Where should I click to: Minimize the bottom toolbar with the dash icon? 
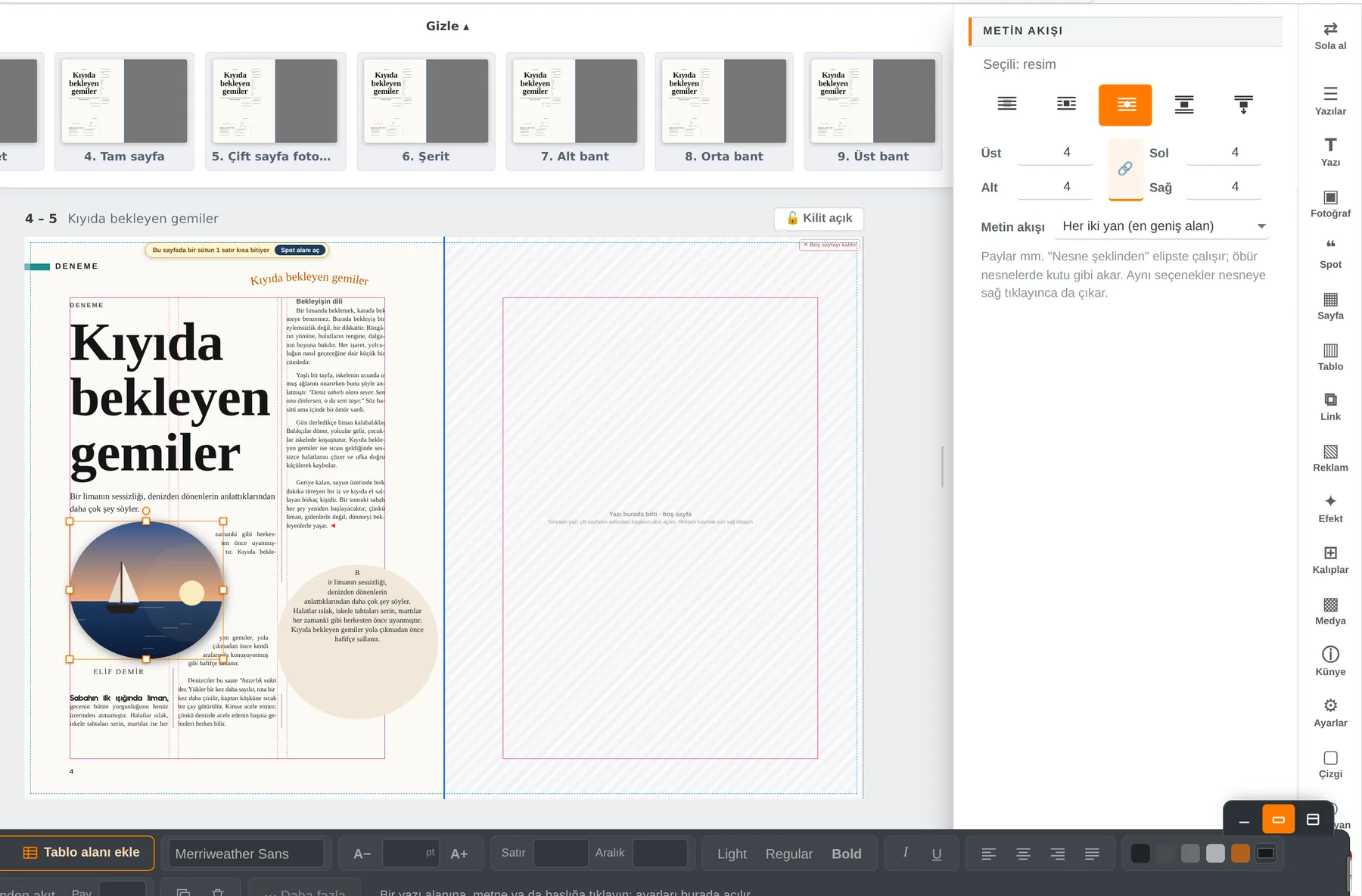(x=1244, y=820)
